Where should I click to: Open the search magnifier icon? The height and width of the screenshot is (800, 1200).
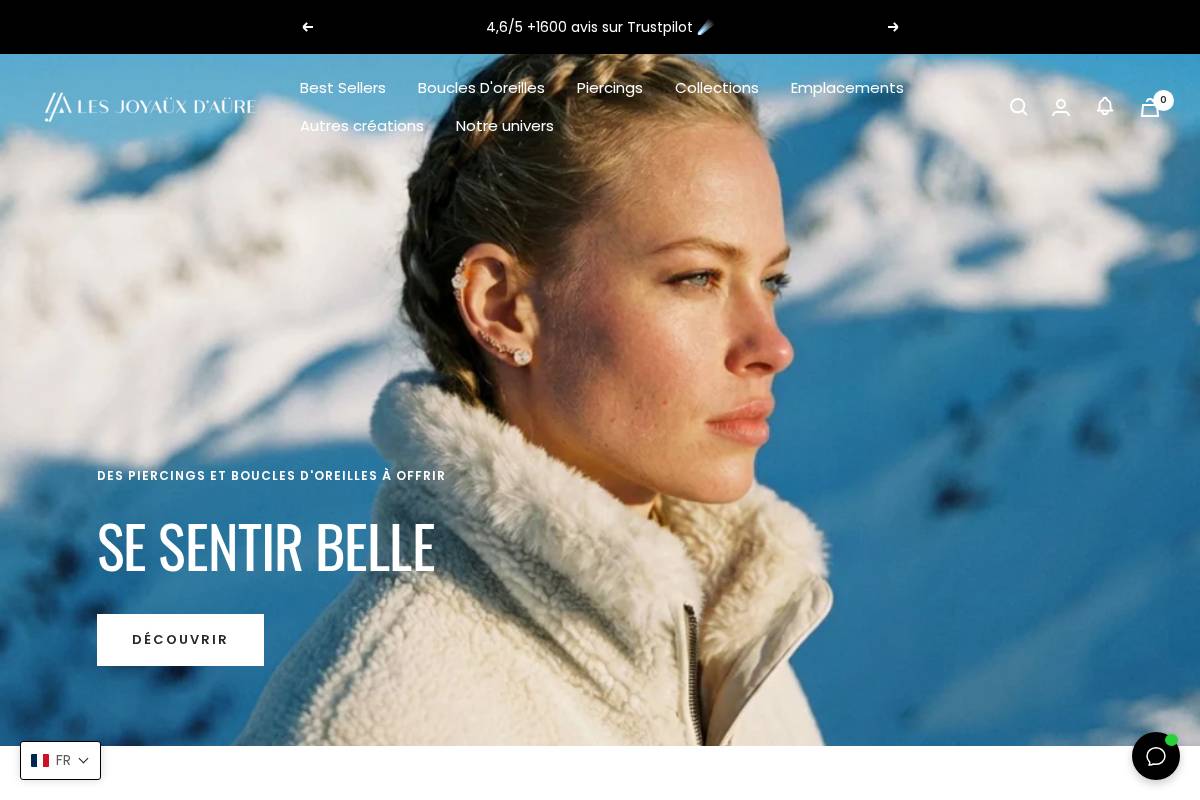[x=1018, y=107]
